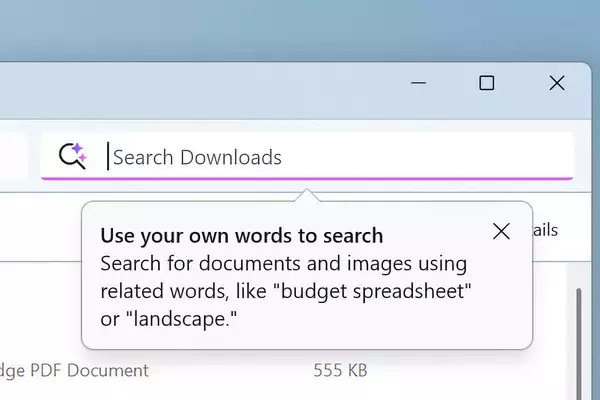Click the empty command bar left of Details
Image resolution: width=600 pixels, height=400 pixels.
(40, 231)
